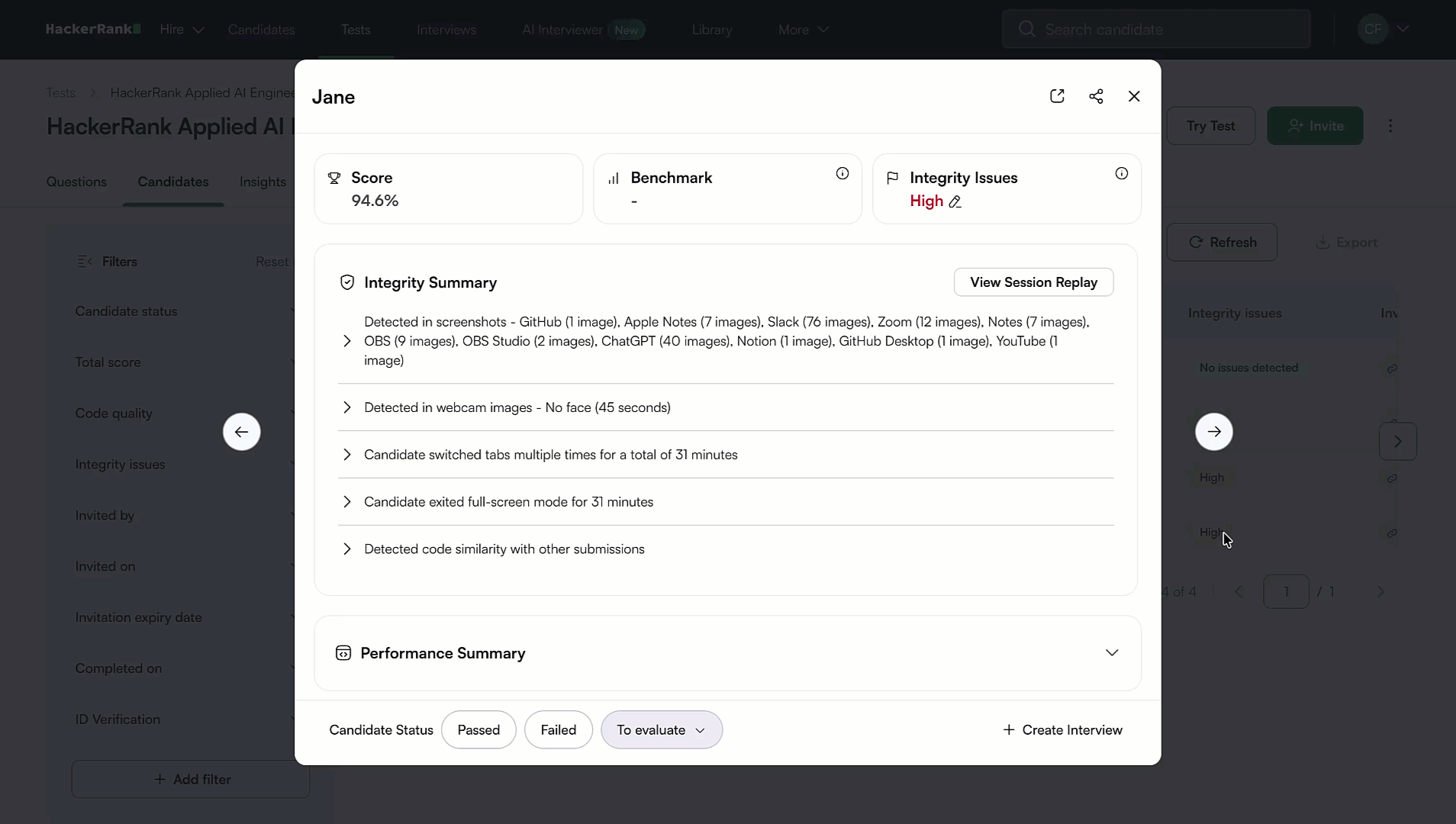Mark candidate status as Passed
The width and height of the screenshot is (1456, 824).
[478, 730]
